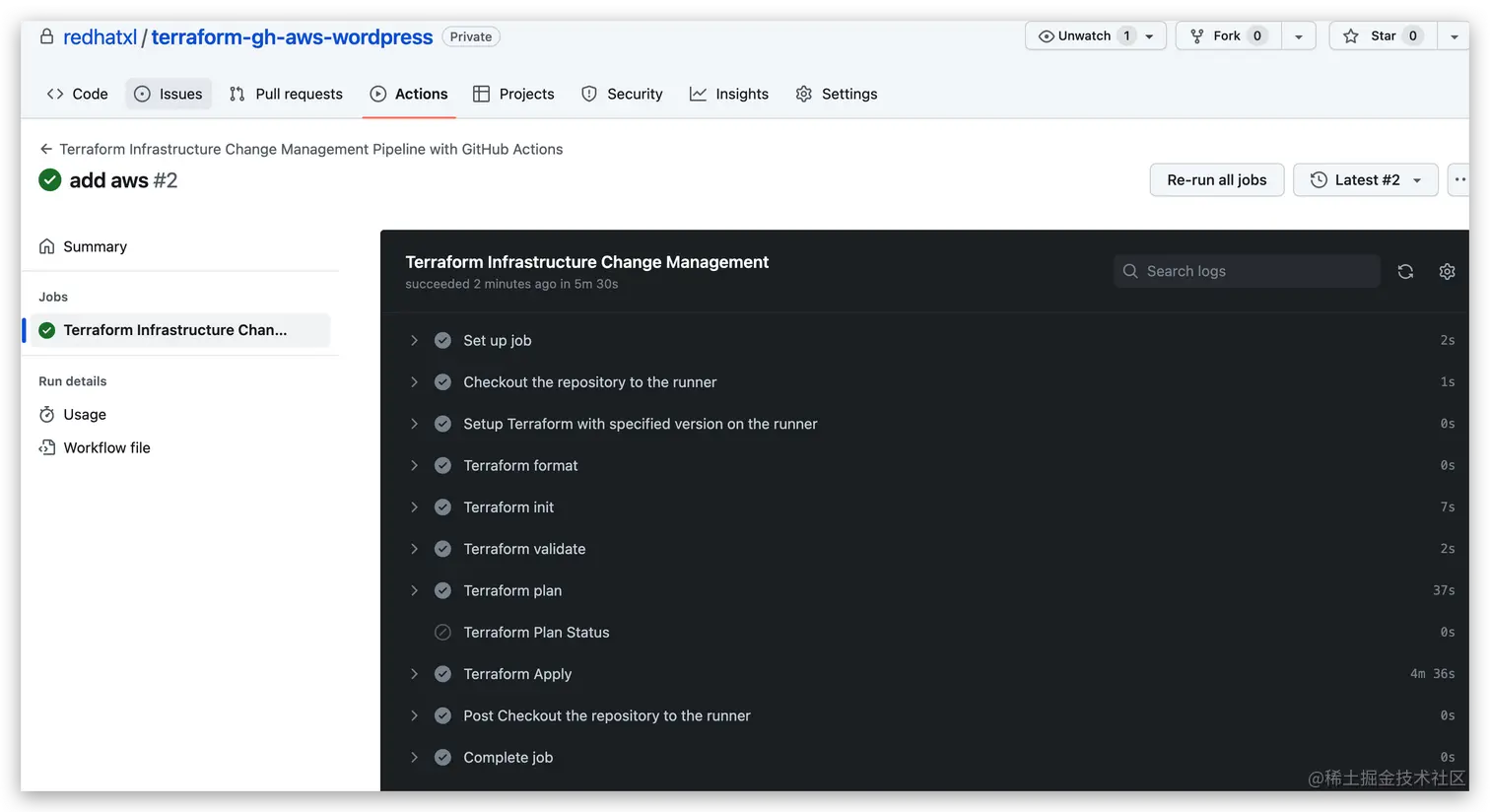Expand the Terraform validate step

click(x=414, y=549)
